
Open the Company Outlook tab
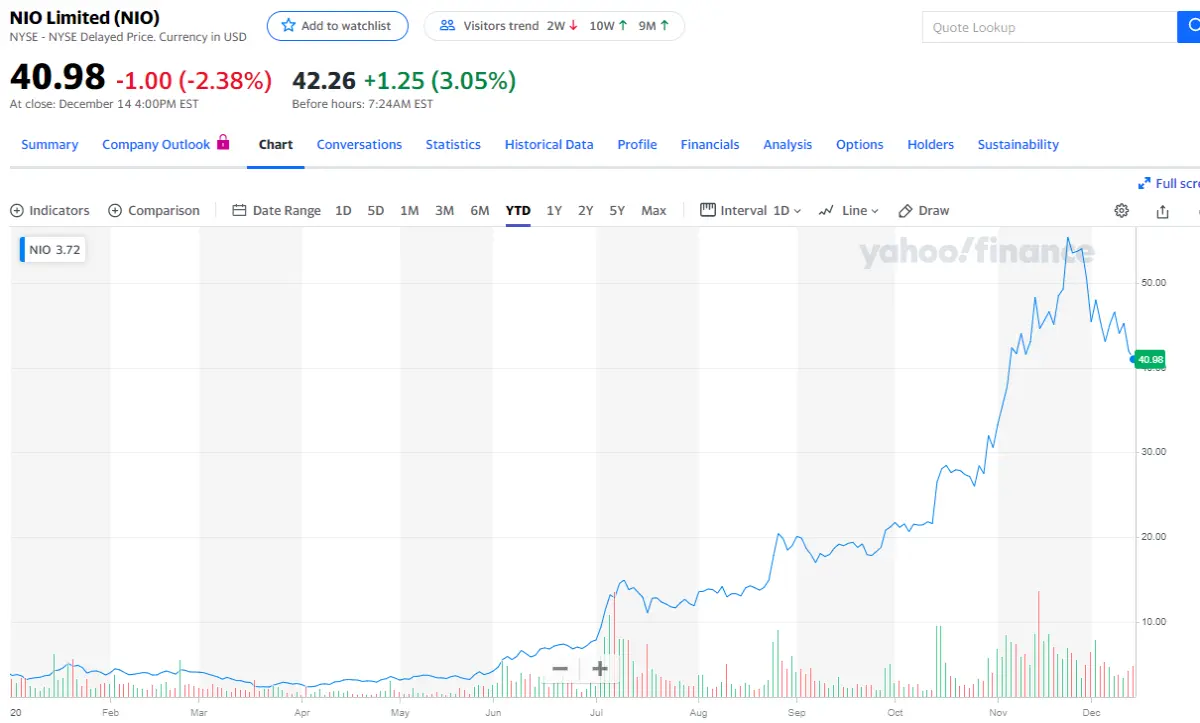click(x=156, y=145)
